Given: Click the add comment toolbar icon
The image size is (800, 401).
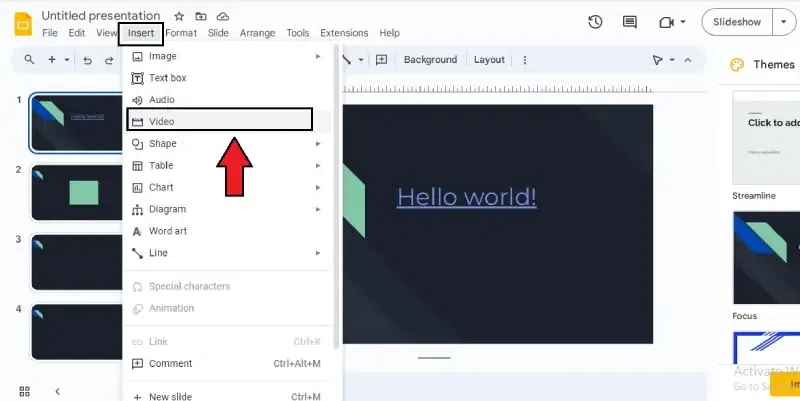Looking at the screenshot, I should tap(381, 60).
